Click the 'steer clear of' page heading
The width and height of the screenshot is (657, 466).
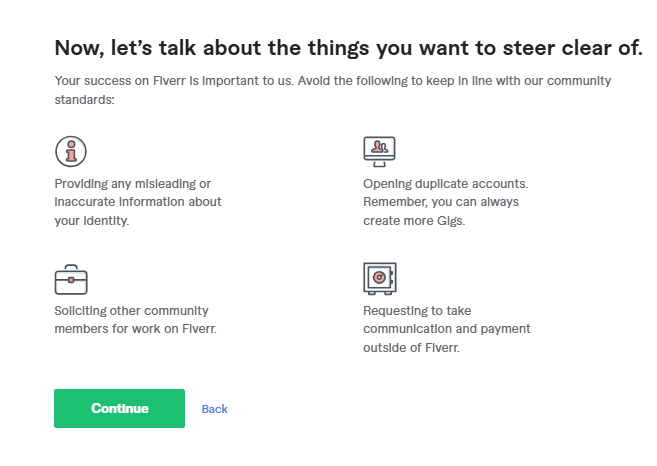click(348, 47)
